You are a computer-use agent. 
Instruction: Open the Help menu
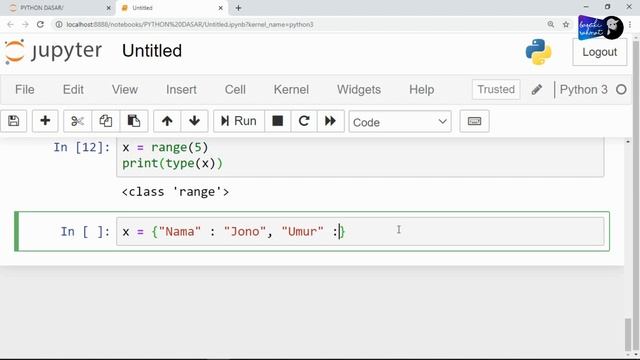point(422,89)
